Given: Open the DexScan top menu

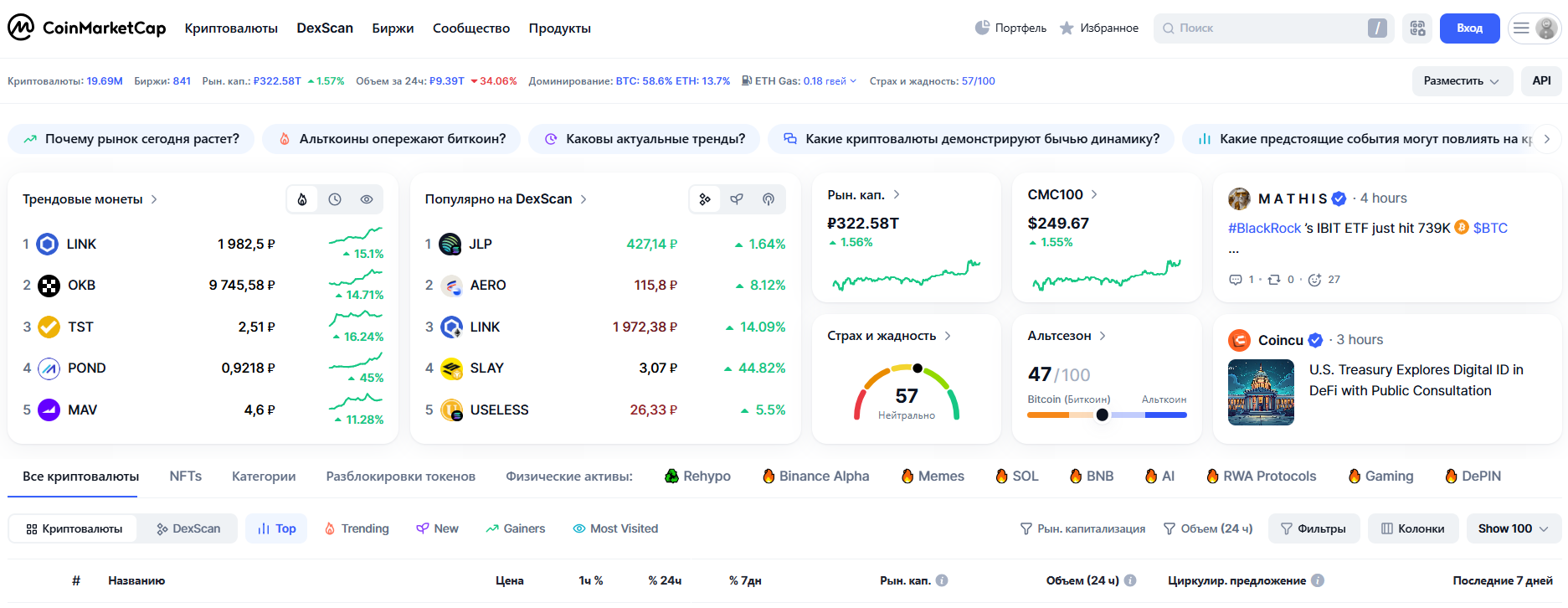Looking at the screenshot, I should click(x=325, y=28).
